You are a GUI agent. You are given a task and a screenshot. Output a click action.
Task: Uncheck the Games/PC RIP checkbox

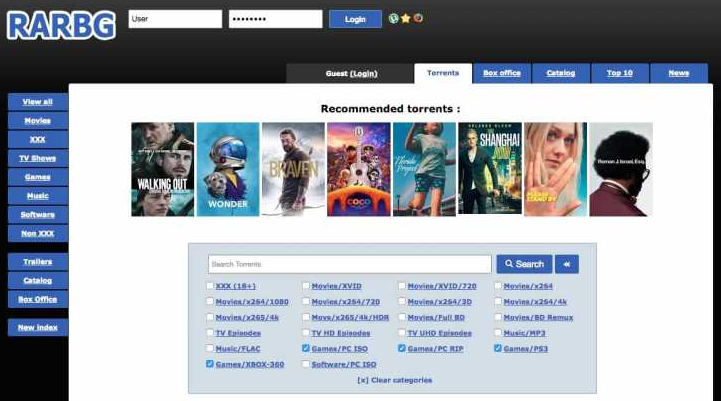(x=402, y=349)
